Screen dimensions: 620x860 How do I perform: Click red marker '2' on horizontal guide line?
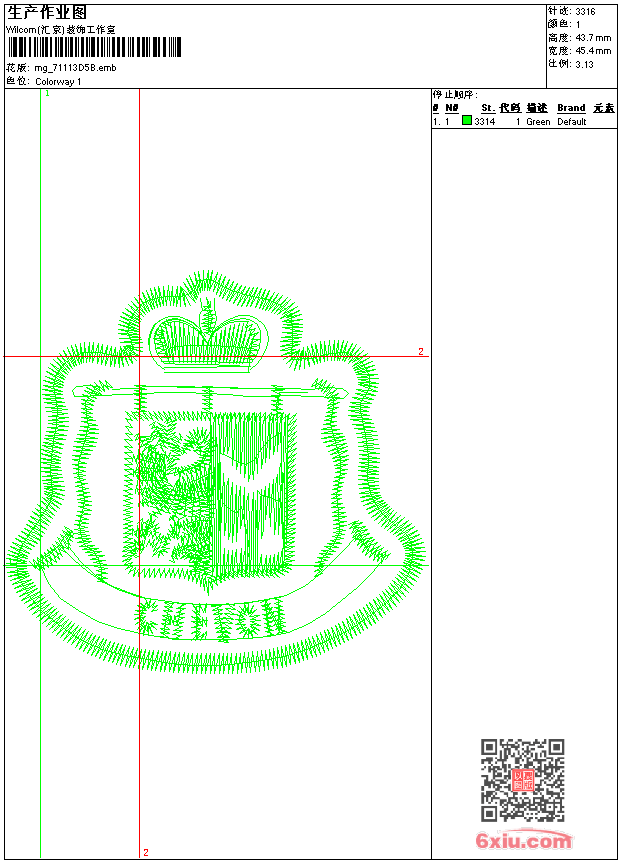click(421, 352)
